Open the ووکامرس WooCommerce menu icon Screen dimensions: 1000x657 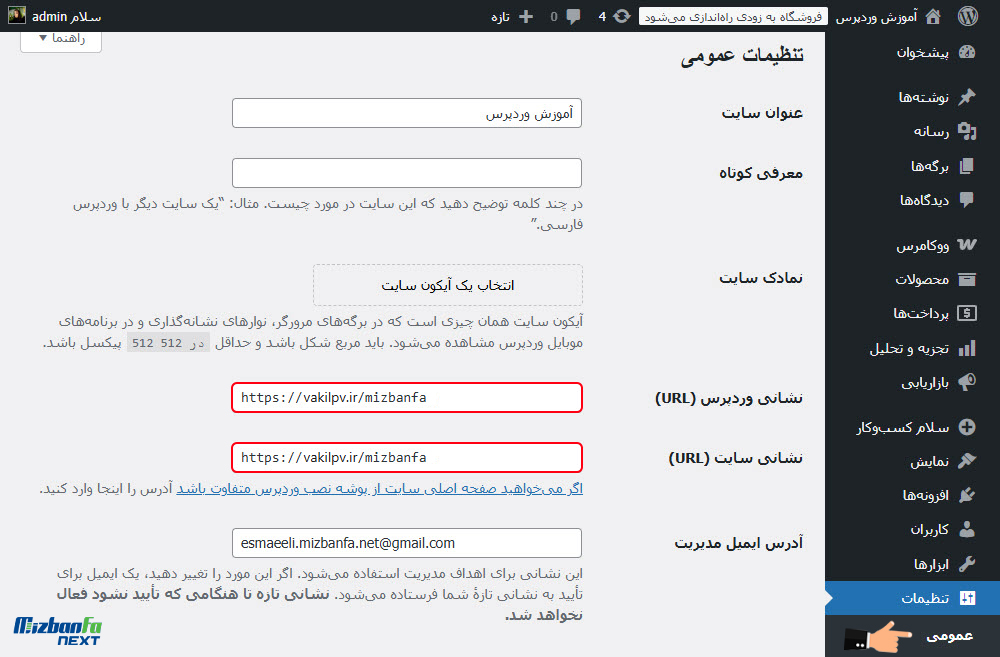966,244
